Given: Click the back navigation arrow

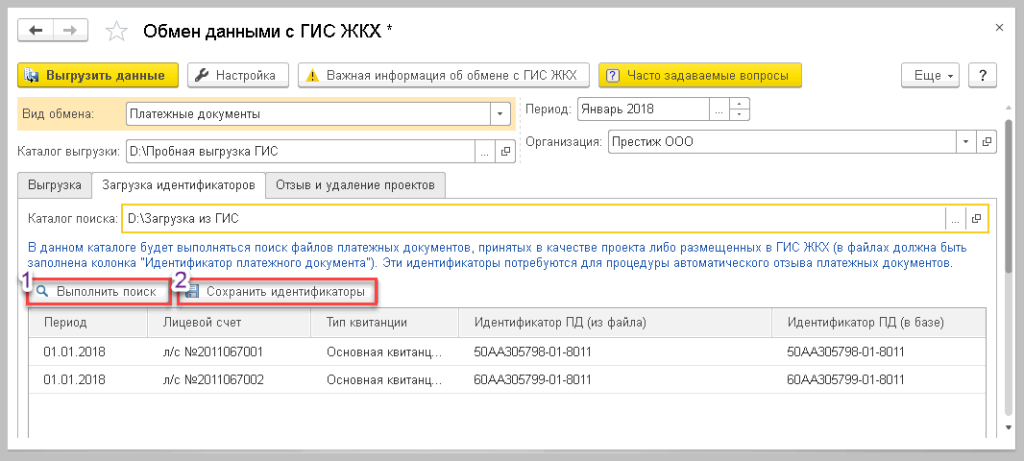Looking at the screenshot, I should (x=36, y=31).
